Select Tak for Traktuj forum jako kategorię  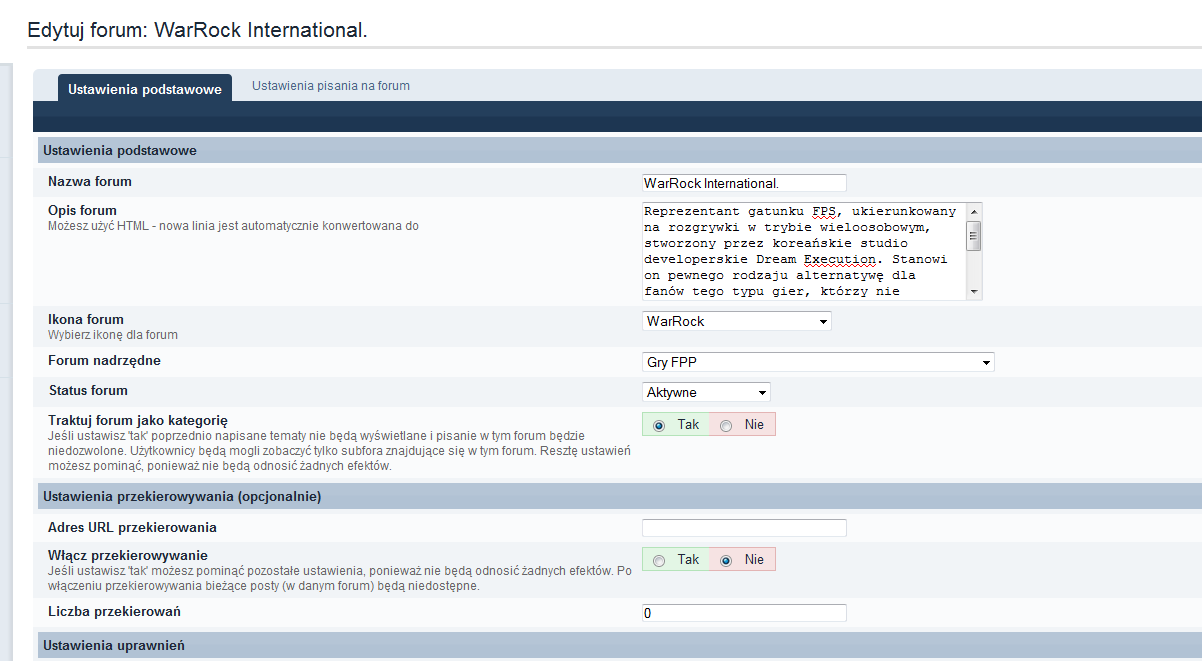[659, 425]
